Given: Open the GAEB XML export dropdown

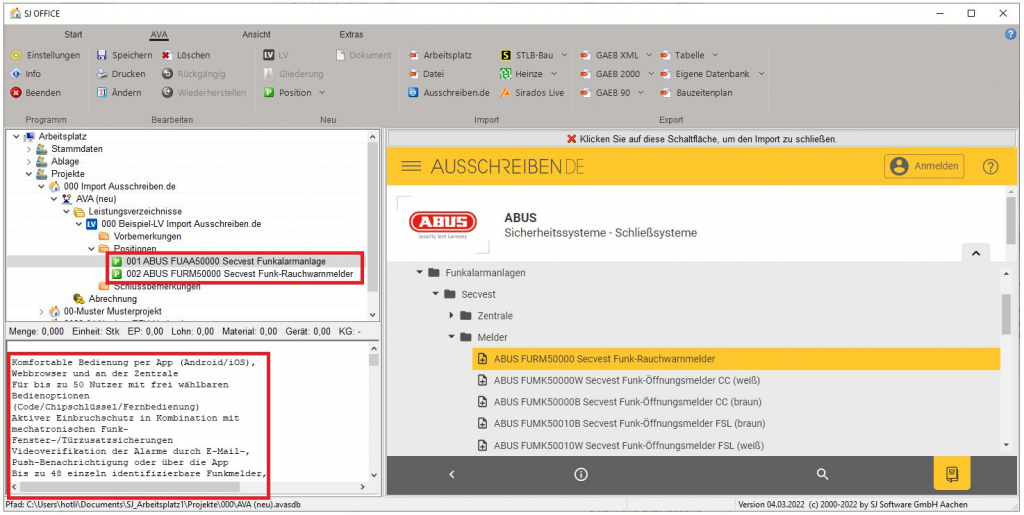Looking at the screenshot, I should tap(650, 55).
